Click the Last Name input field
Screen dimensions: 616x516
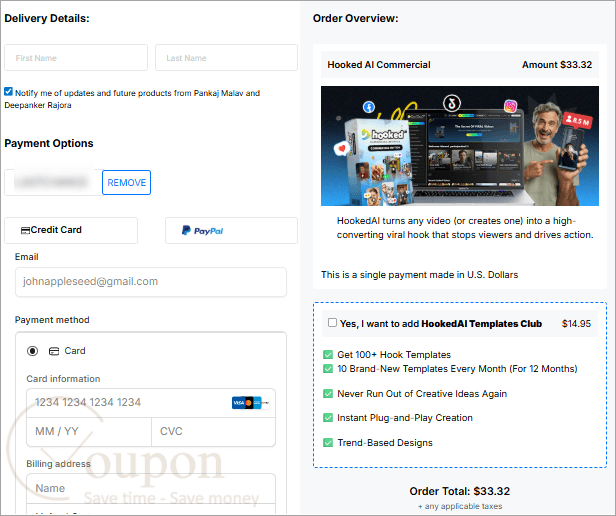point(226,58)
